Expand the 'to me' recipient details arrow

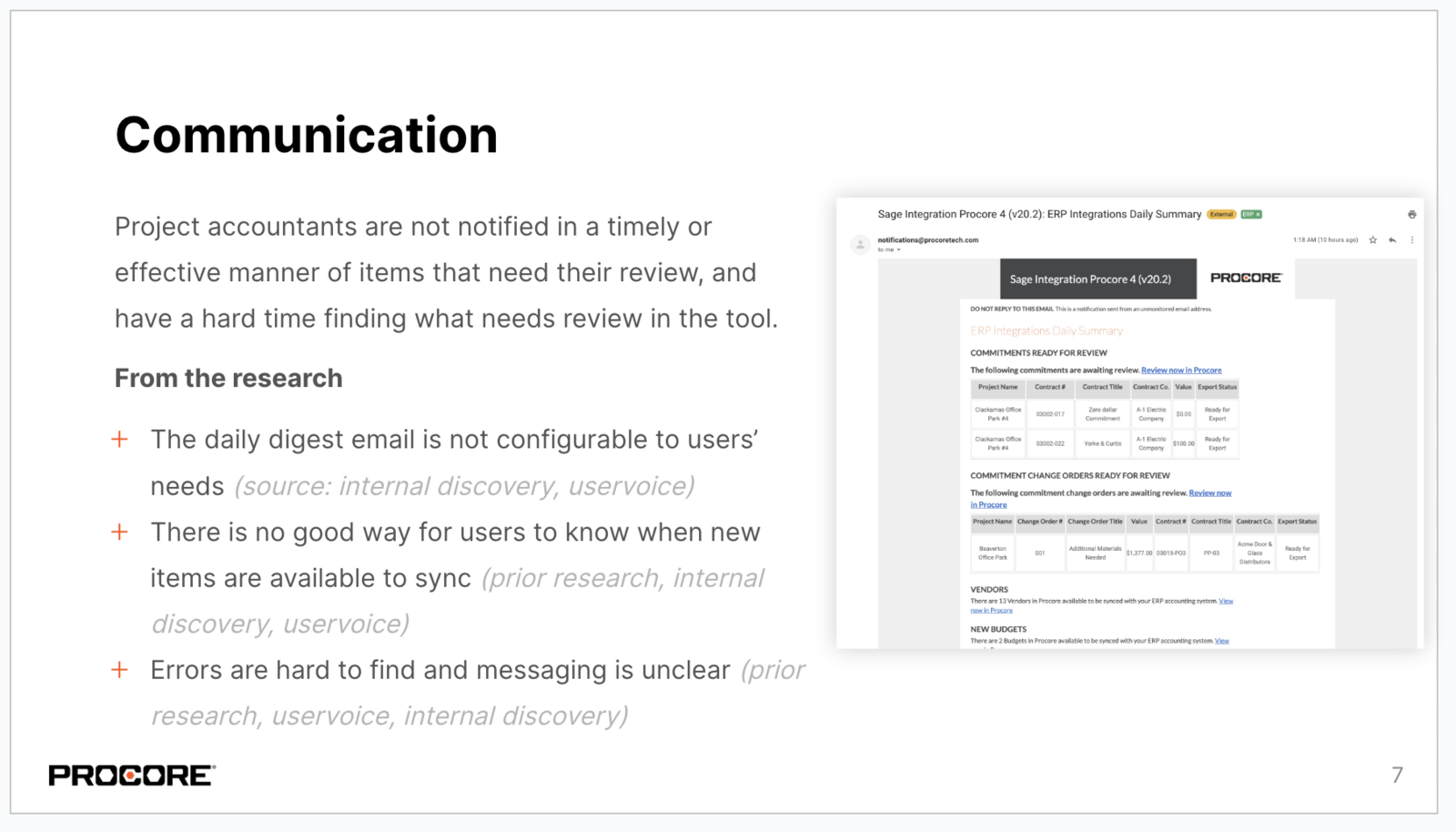point(899,249)
